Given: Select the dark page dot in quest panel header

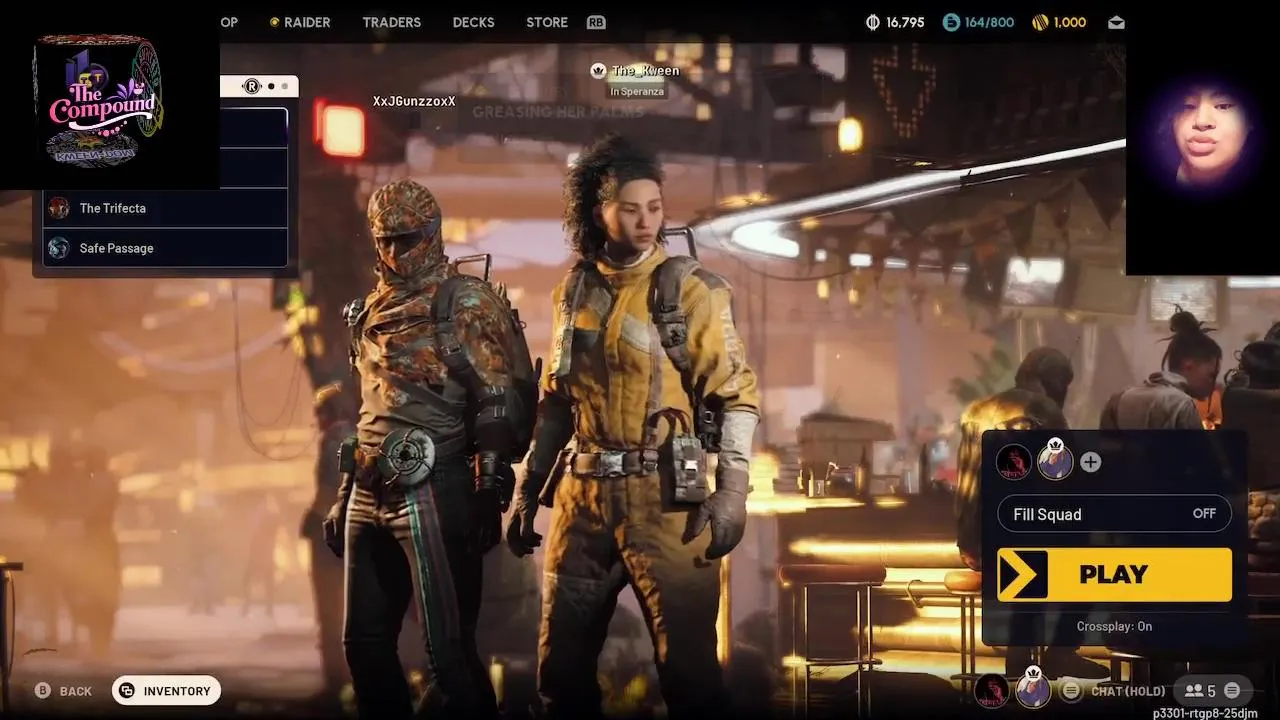Looking at the screenshot, I should (x=271, y=87).
